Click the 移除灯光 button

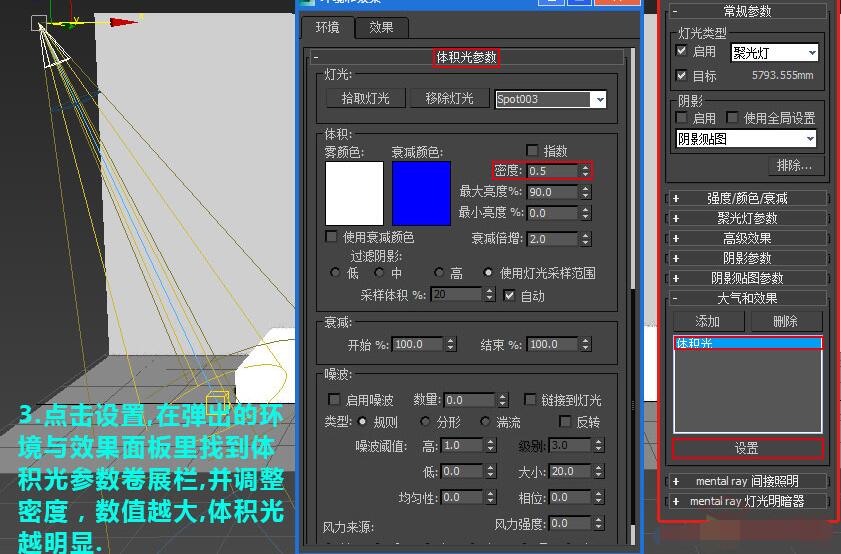pyautogui.click(x=449, y=99)
